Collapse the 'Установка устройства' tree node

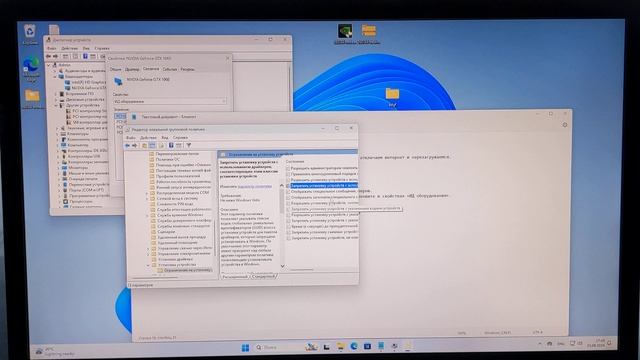[x=148, y=265]
